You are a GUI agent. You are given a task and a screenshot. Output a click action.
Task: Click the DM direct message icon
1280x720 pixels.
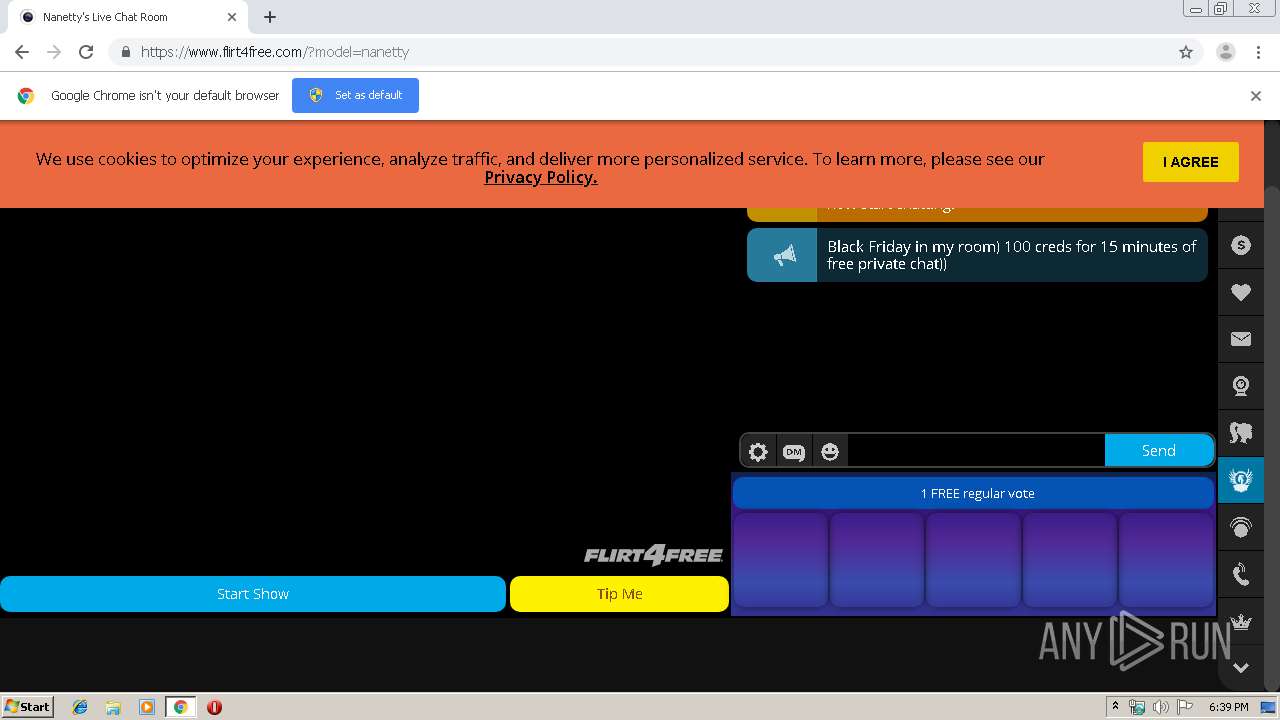(x=793, y=452)
